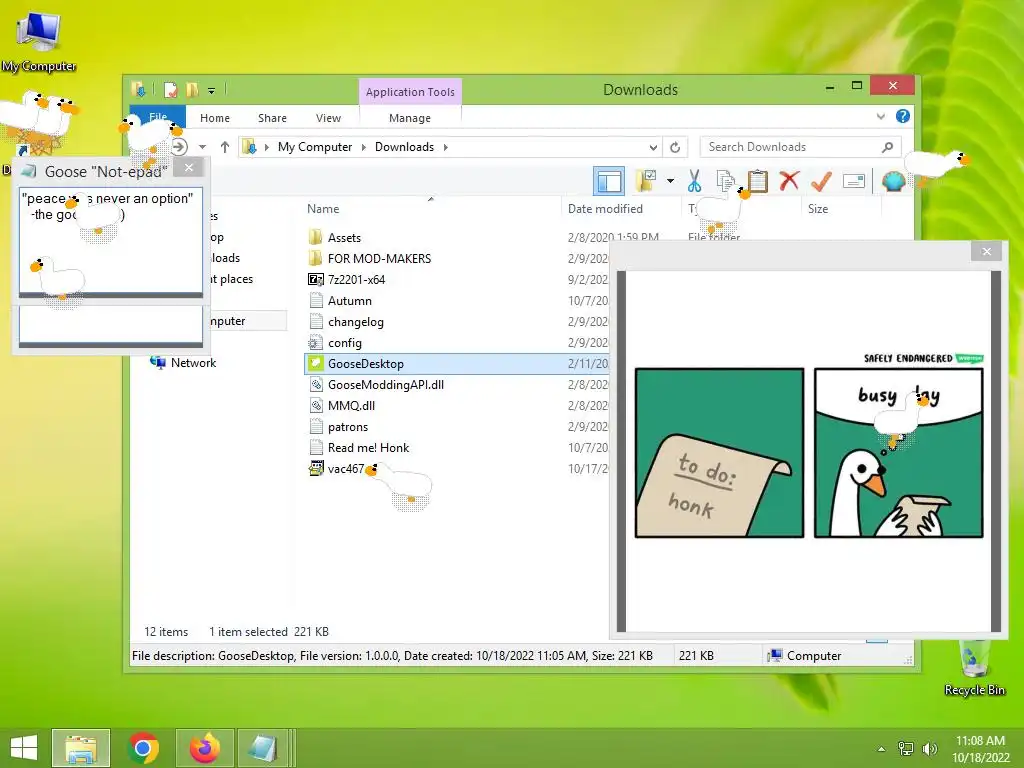This screenshot has width=1024, height=768.
Task: Open the Windows Start button
Action: (24, 748)
